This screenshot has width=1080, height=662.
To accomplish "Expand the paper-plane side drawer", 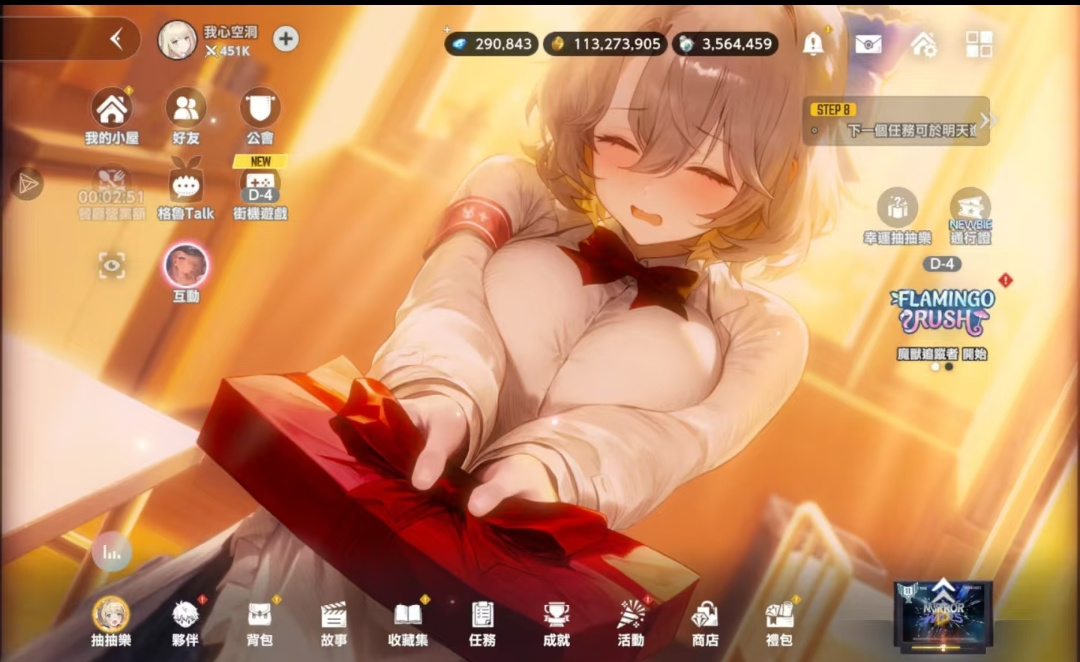I will [28, 184].
